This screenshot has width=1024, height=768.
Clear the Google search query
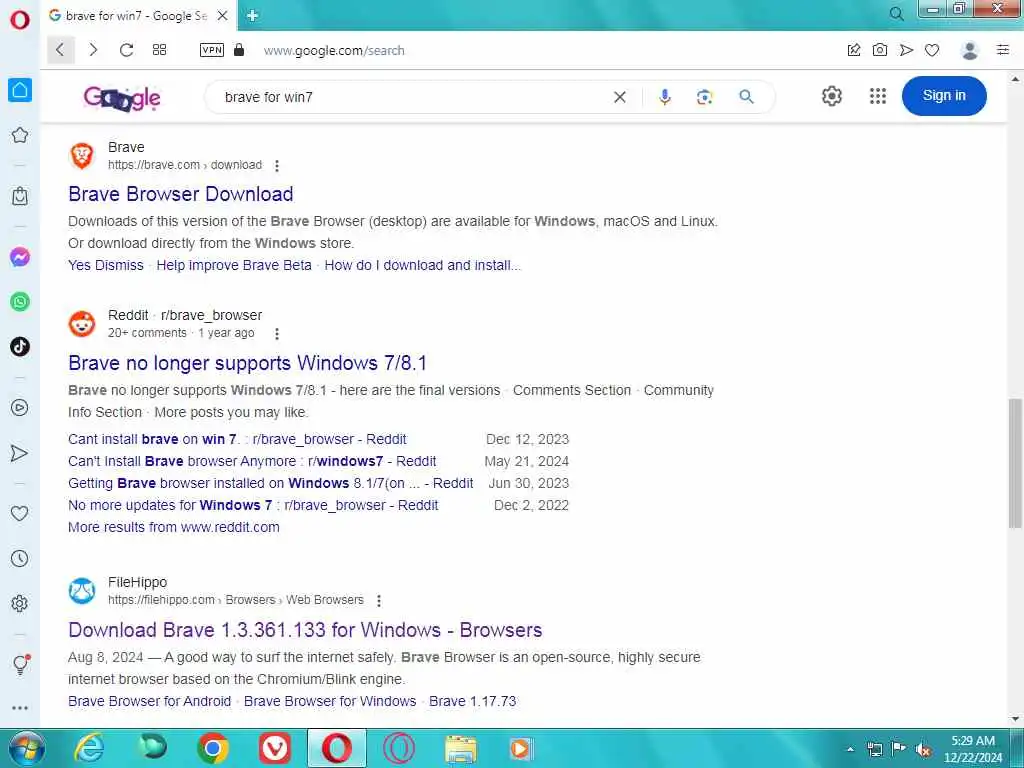tap(620, 97)
